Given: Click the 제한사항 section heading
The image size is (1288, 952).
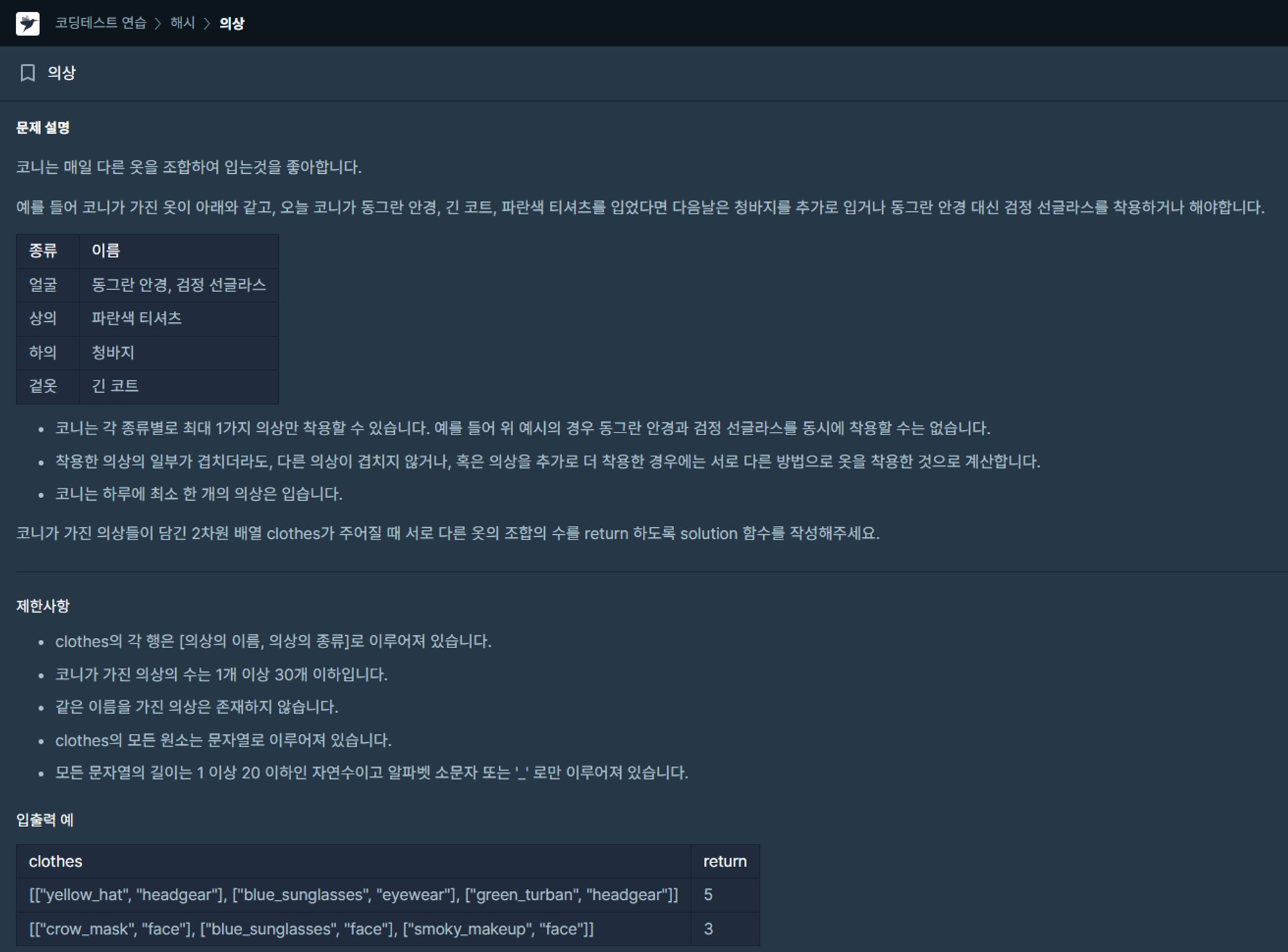Looking at the screenshot, I should coord(43,606).
